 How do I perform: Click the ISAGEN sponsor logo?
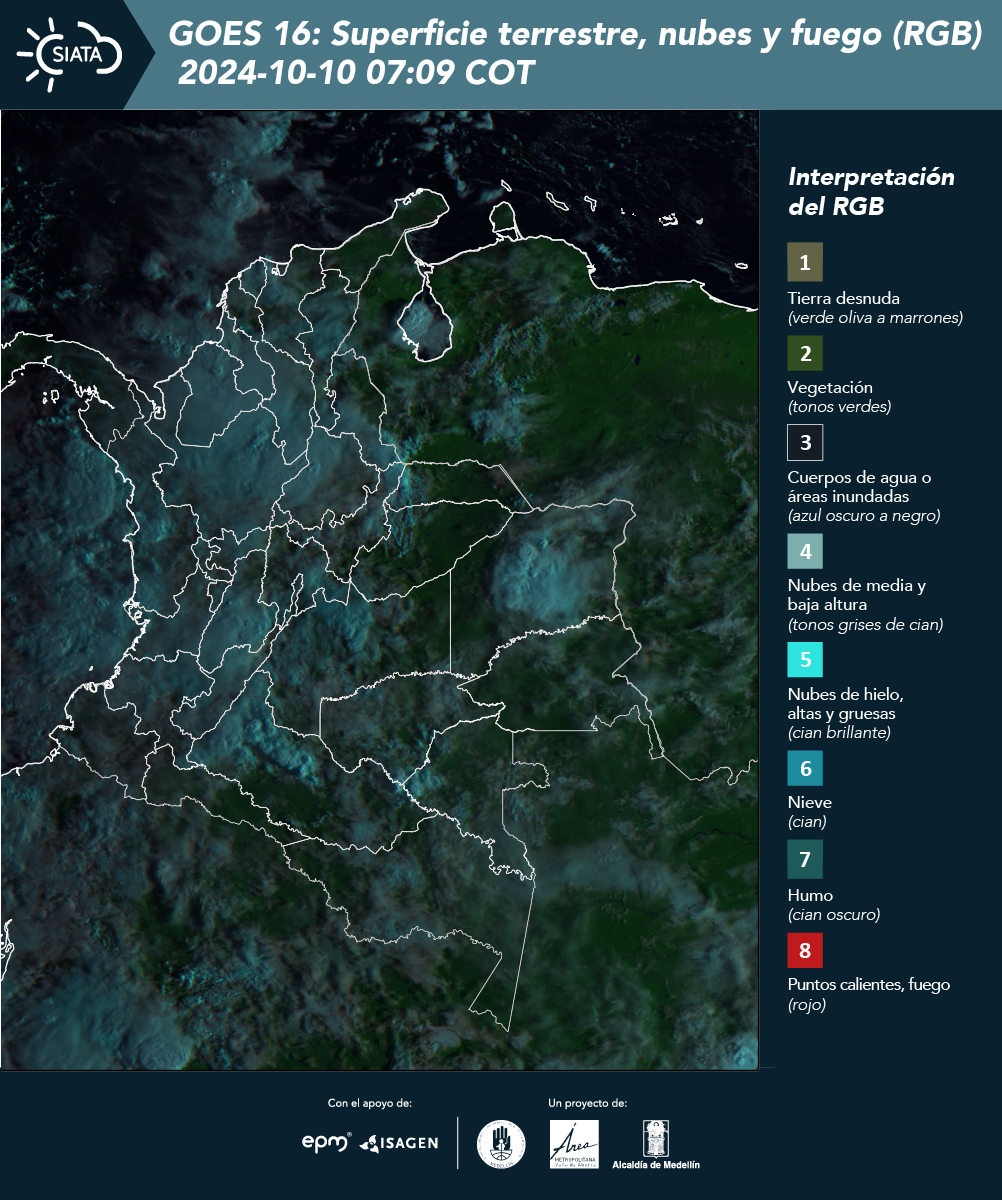[x=399, y=1143]
